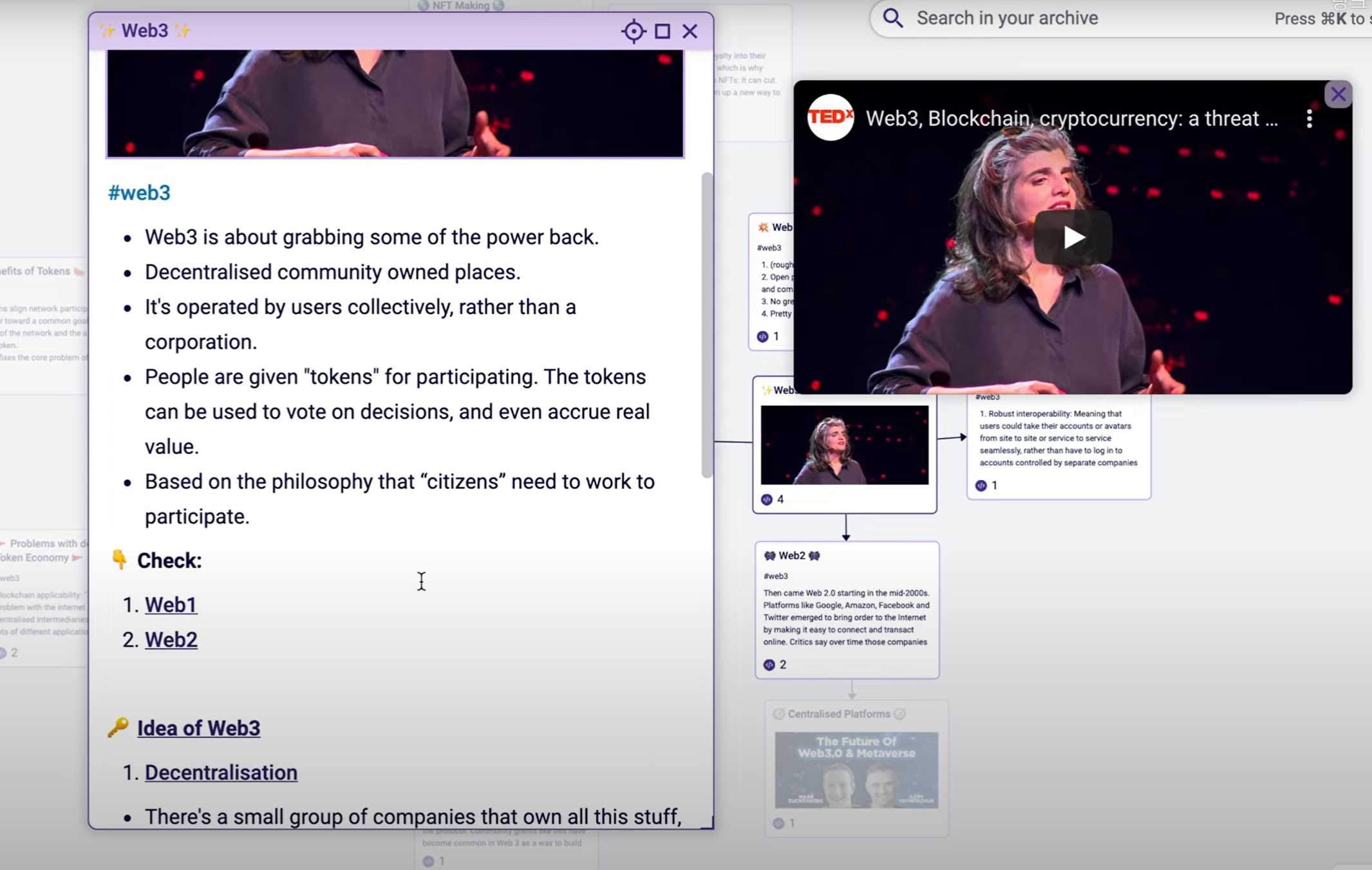The height and width of the screenshot is (870, 1372).
Task: Open the Decentralisation link
Action: (221, 772)
